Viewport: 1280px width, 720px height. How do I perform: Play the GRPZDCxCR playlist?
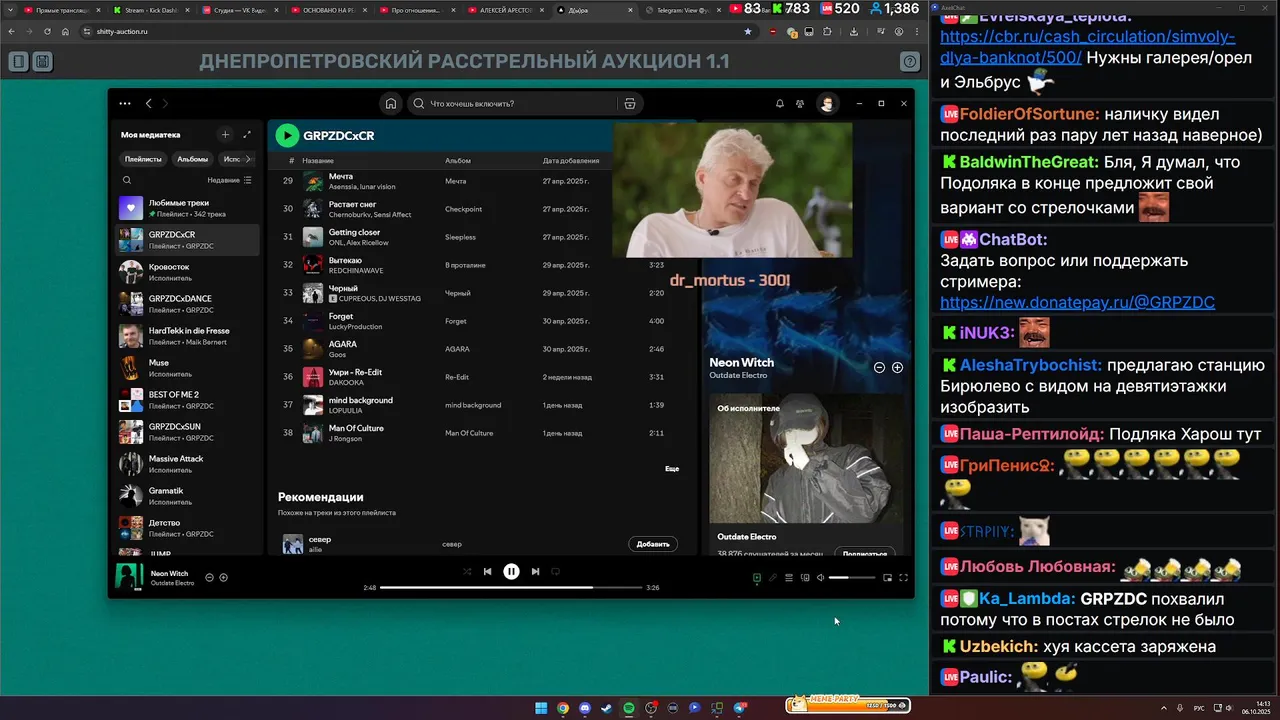287,135
